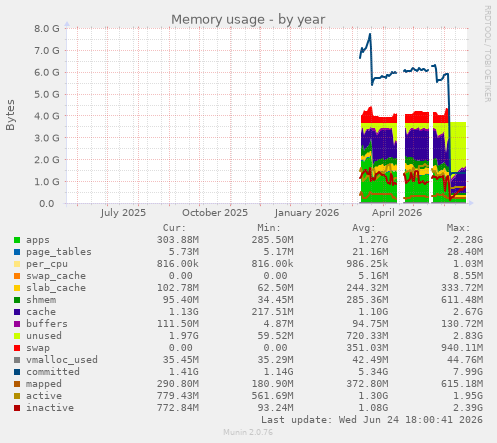Click buffers min value 4.87M
The height and width of the screenshot is (443, 497).
pyautogui.click(x=278, y=324)
